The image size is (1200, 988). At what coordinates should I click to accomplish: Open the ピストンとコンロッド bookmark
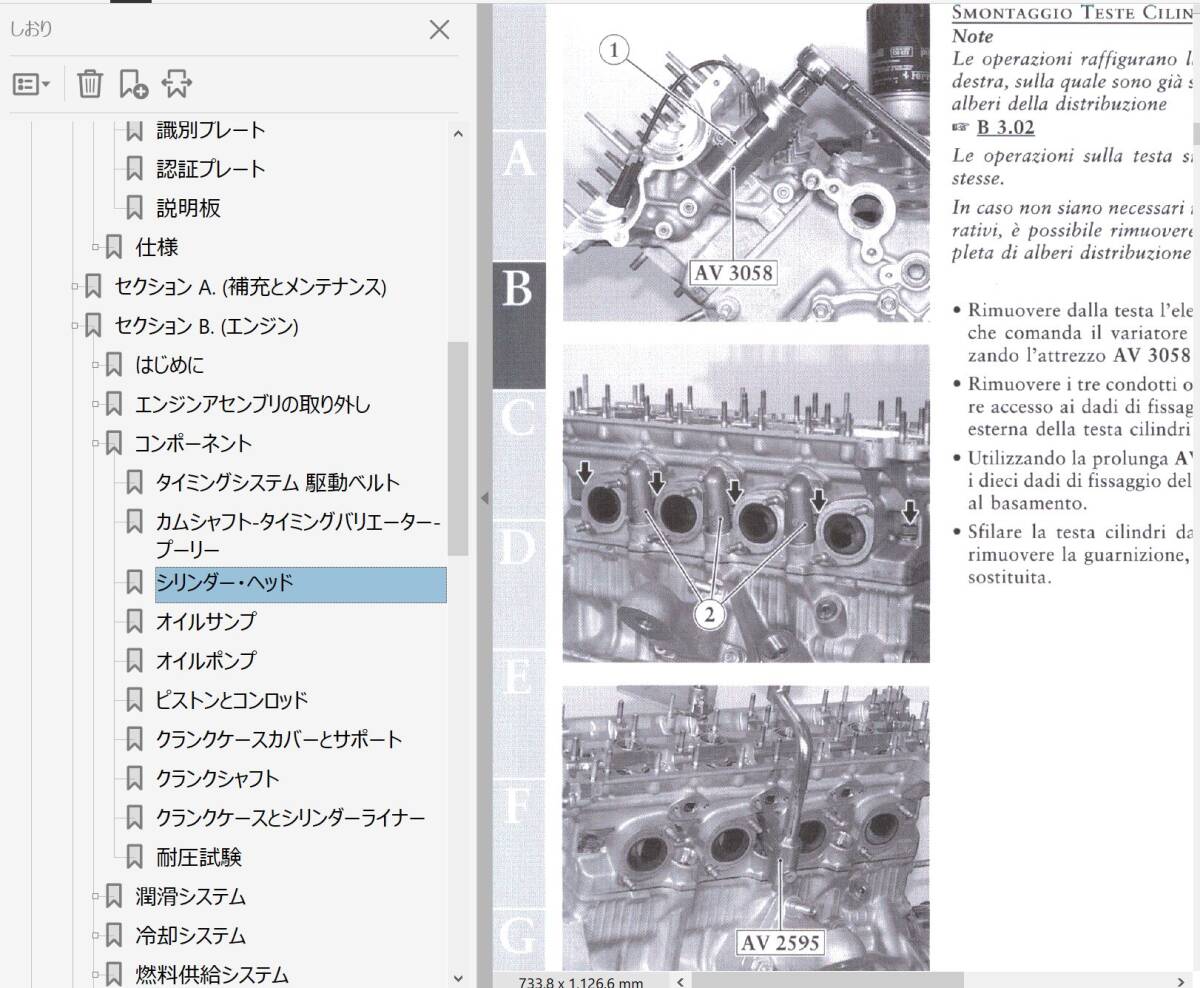click(232, 700)
